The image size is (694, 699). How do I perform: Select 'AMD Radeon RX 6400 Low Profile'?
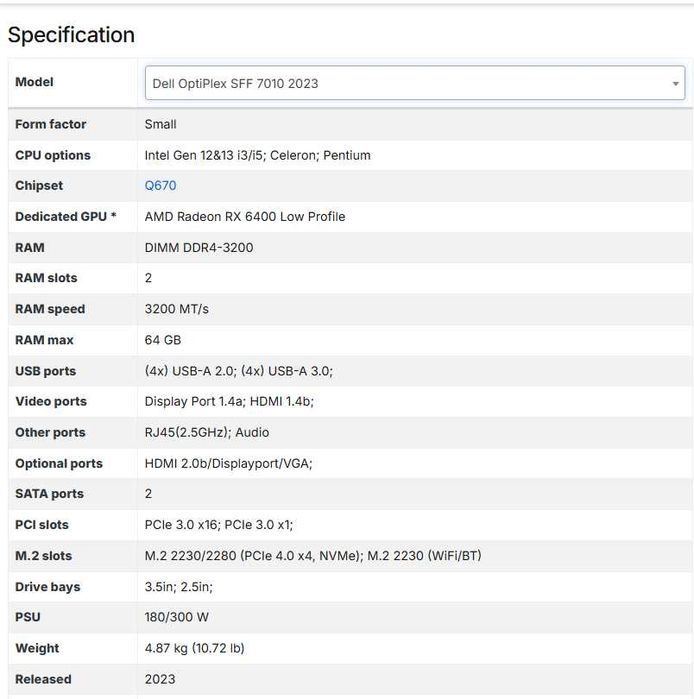pos(245,216)
